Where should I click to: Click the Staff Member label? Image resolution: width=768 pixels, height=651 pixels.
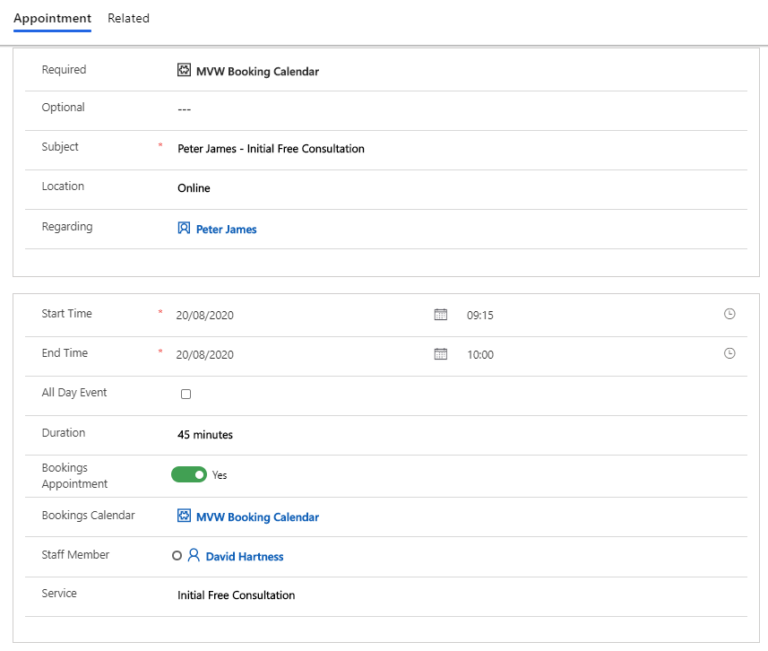(75, 555)
